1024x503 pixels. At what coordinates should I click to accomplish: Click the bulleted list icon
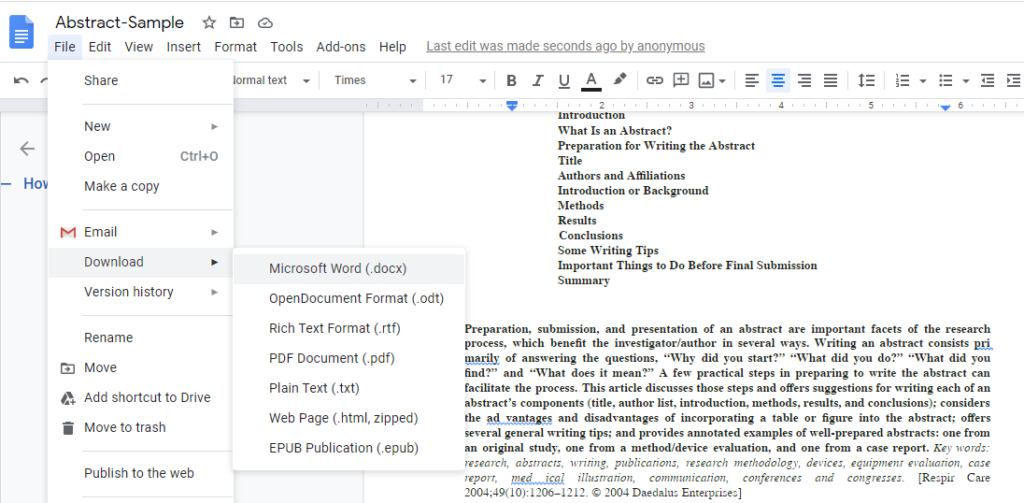point(946,80)
